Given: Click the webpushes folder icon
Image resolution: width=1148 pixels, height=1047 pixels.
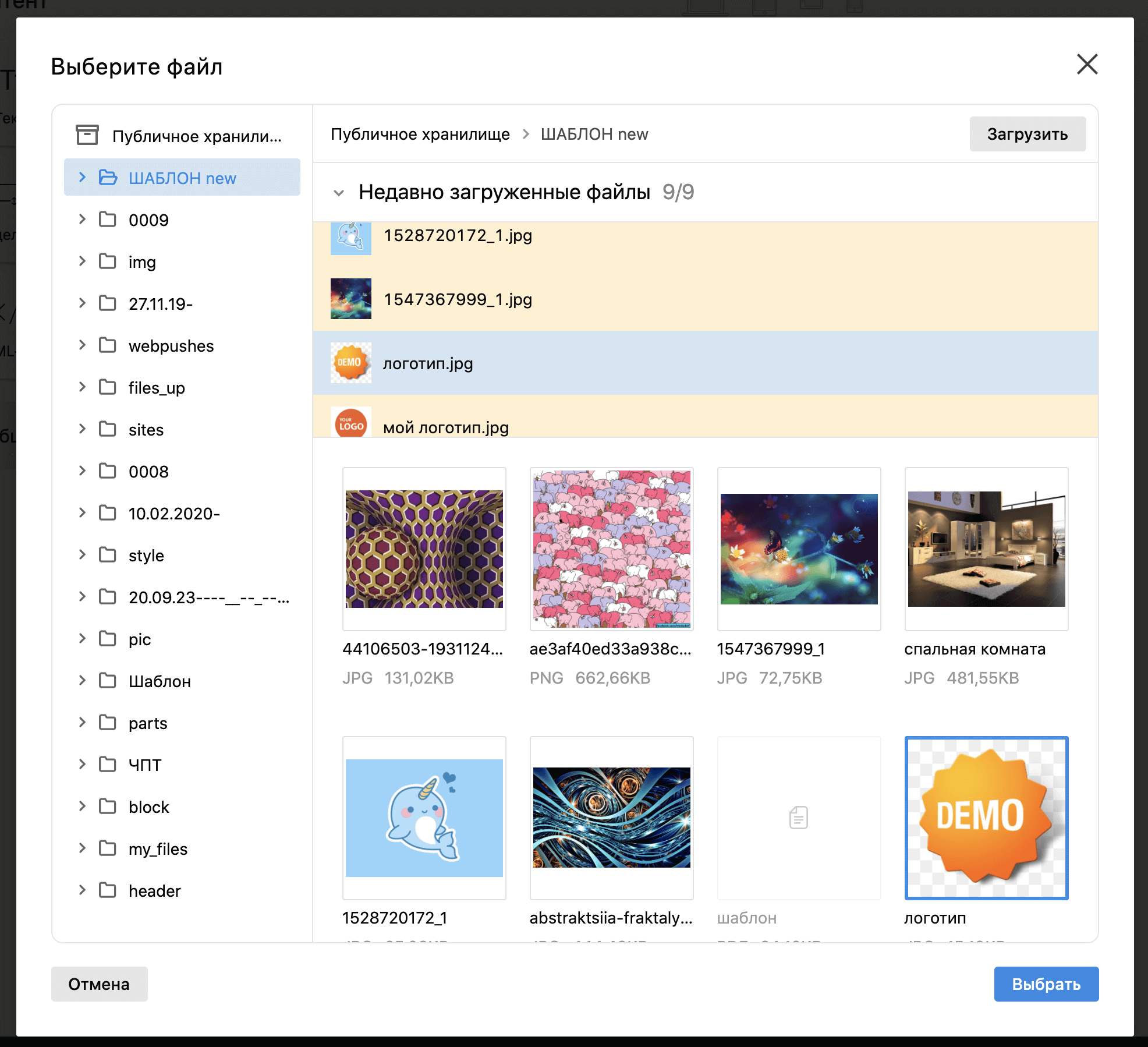Looking at the screenshot, I should (x=108, y=345).
